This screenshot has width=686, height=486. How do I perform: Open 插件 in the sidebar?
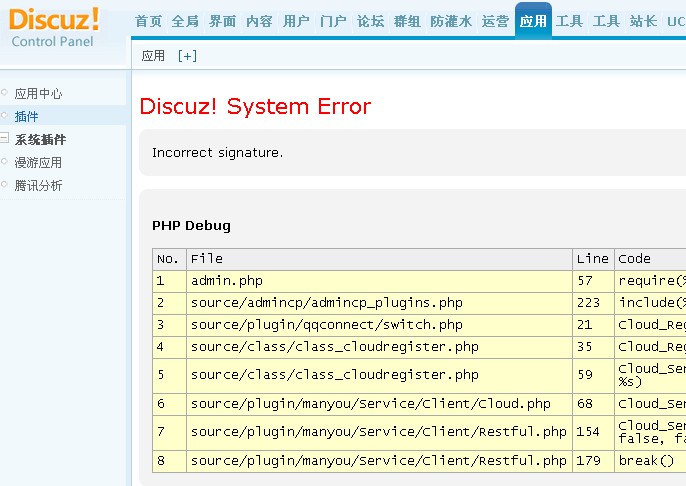[x=26, y=116]
